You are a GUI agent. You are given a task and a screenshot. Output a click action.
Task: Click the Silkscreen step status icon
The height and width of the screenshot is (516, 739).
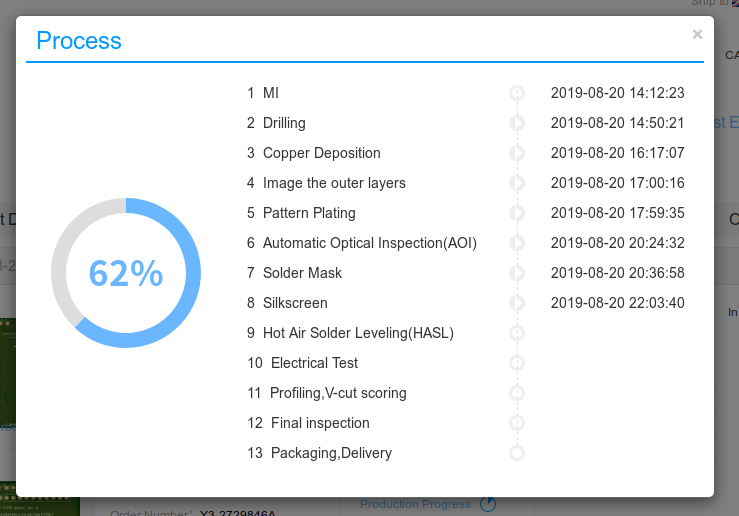[x=517, y=303]
